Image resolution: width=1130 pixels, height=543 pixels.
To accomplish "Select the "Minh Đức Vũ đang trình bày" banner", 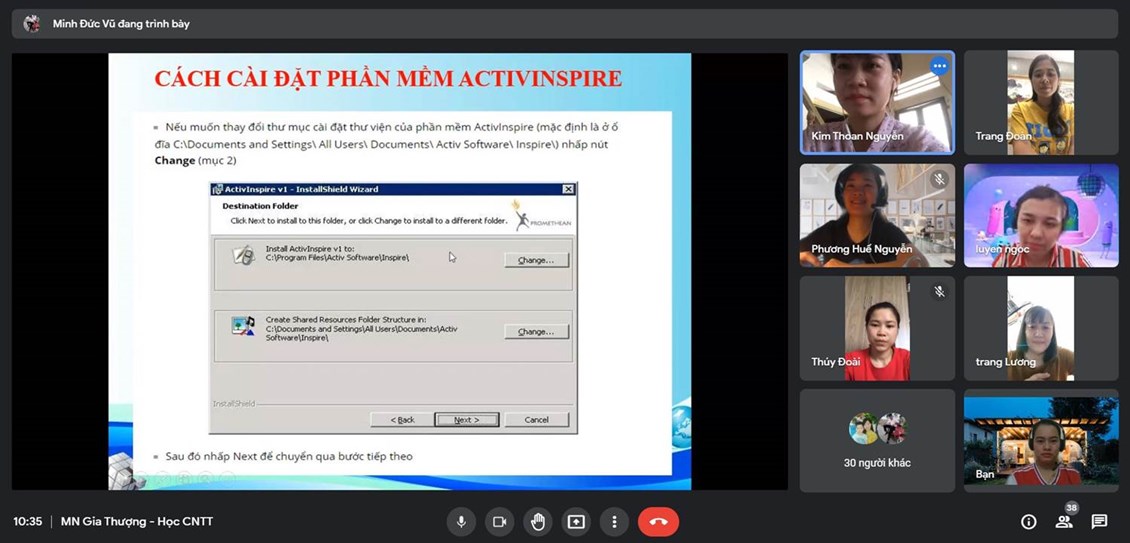I will tap(121, 23).
